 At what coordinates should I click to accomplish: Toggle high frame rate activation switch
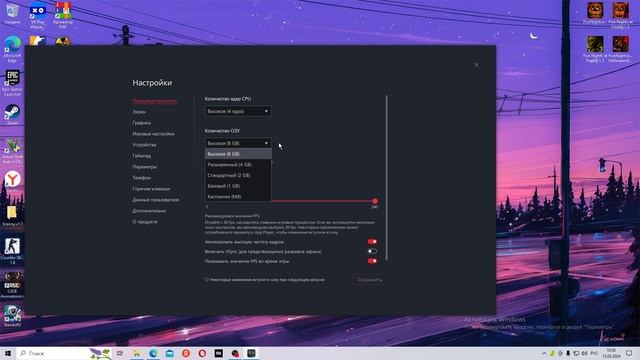[372, 242]
